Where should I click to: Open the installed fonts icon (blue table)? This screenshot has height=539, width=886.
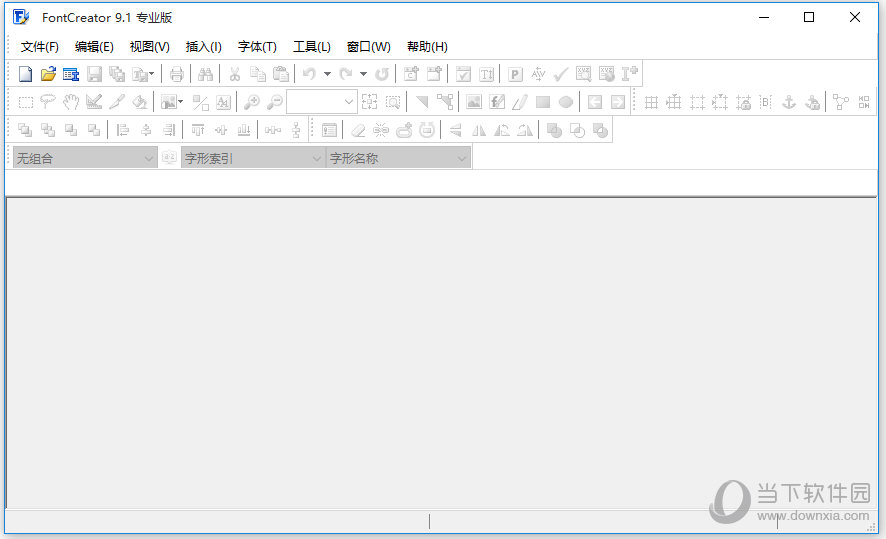(x=71, y=74)
